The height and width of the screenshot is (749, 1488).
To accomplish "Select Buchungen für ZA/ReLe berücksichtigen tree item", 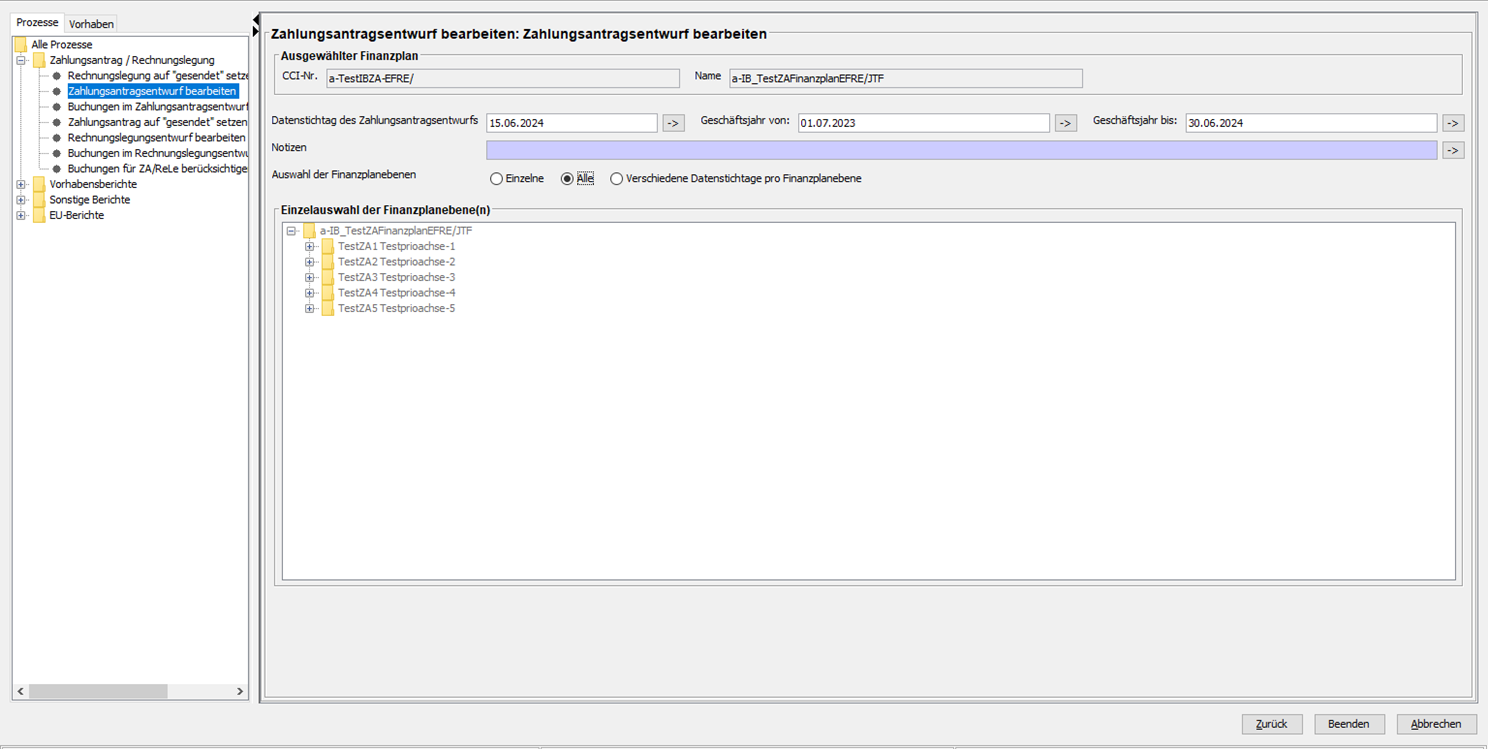I will (157, 169).
